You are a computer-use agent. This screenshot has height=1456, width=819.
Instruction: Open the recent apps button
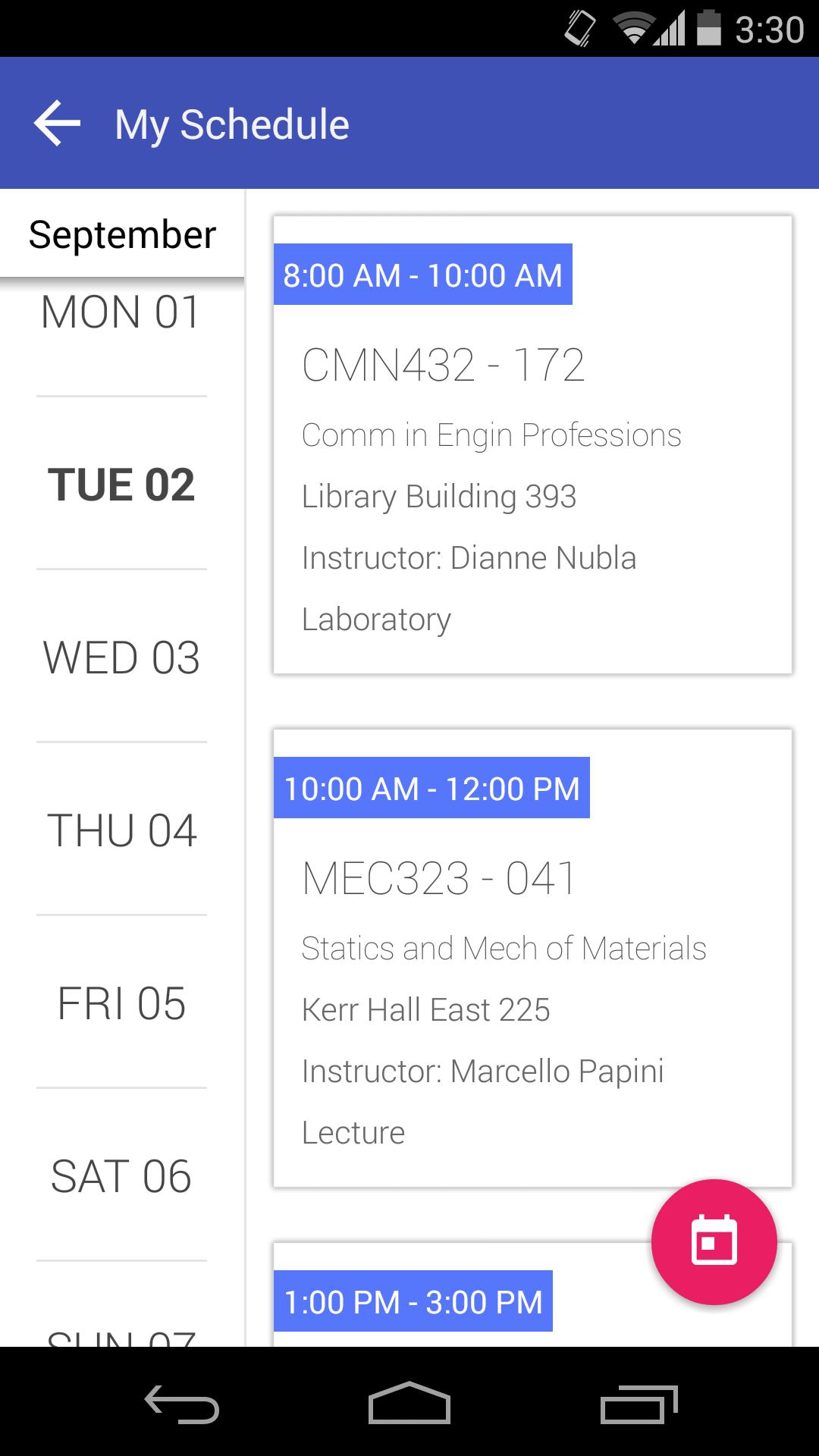(x=639, y=1403)
